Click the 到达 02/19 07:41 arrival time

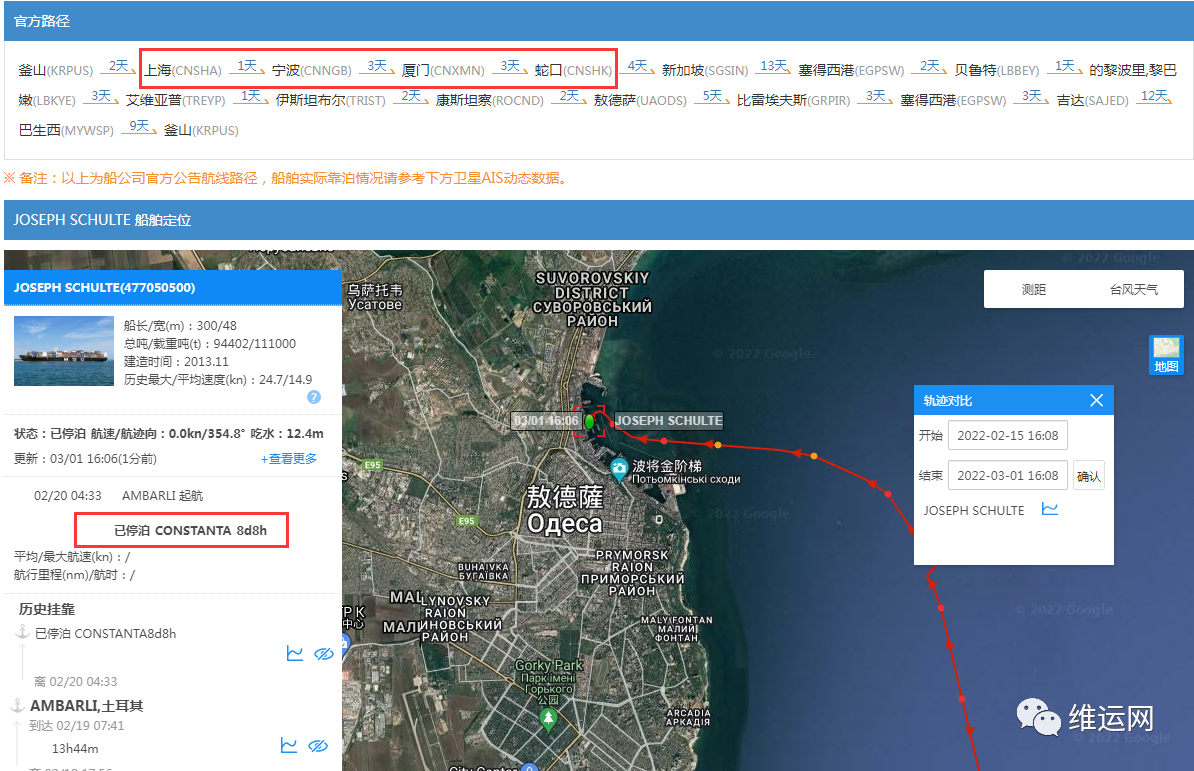(x=76, y=725)
